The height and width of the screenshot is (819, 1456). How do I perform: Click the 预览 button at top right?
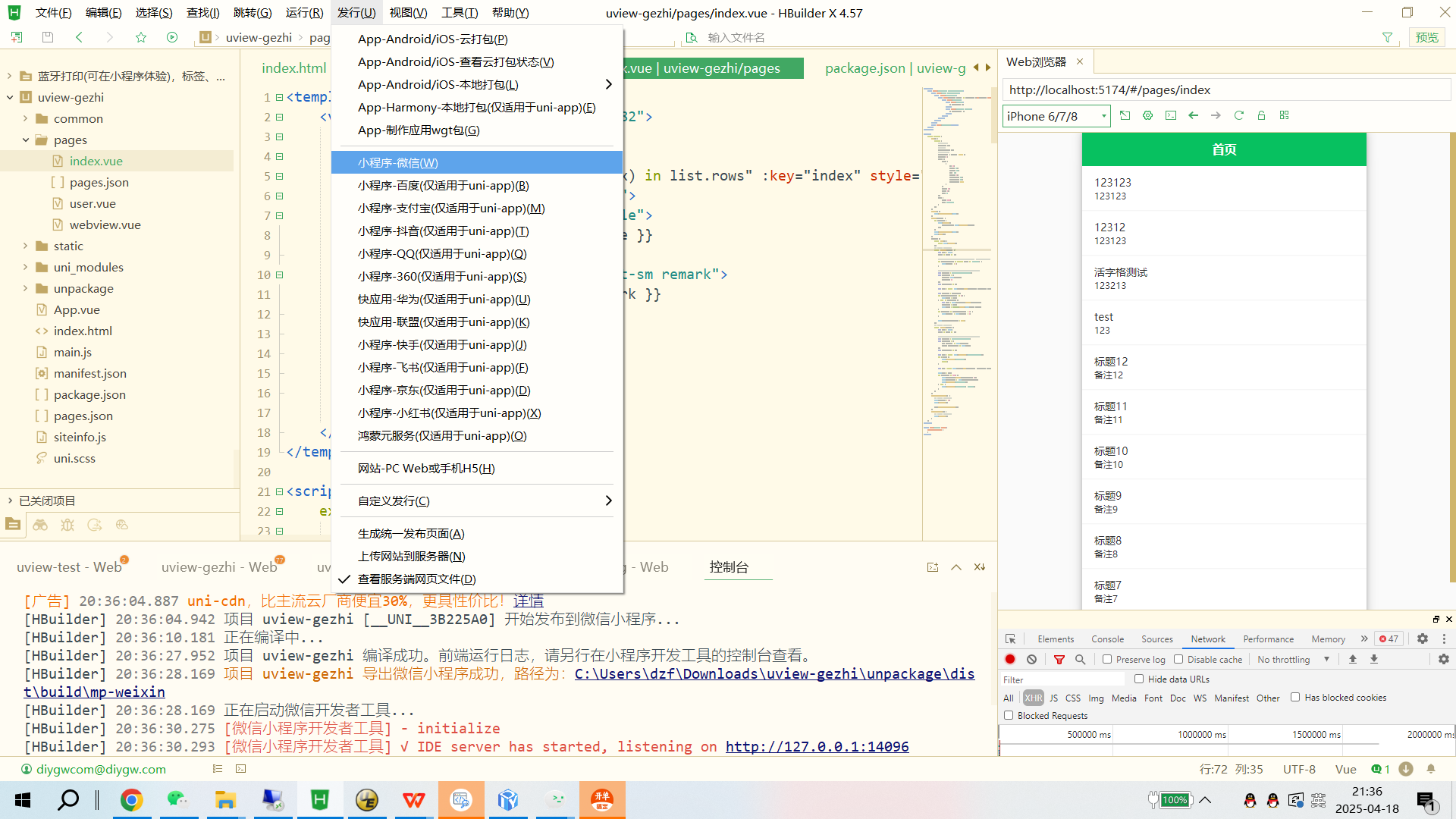(x=1426, y=37)
